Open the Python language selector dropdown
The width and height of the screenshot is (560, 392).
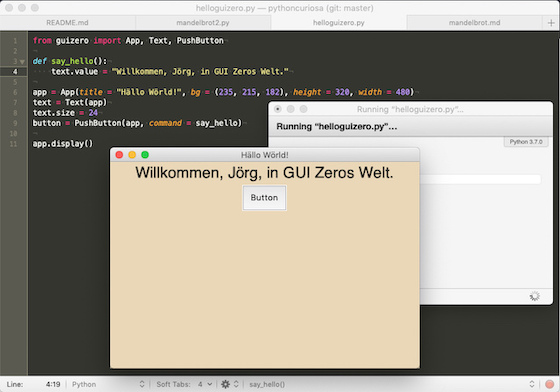coord(108,384)
